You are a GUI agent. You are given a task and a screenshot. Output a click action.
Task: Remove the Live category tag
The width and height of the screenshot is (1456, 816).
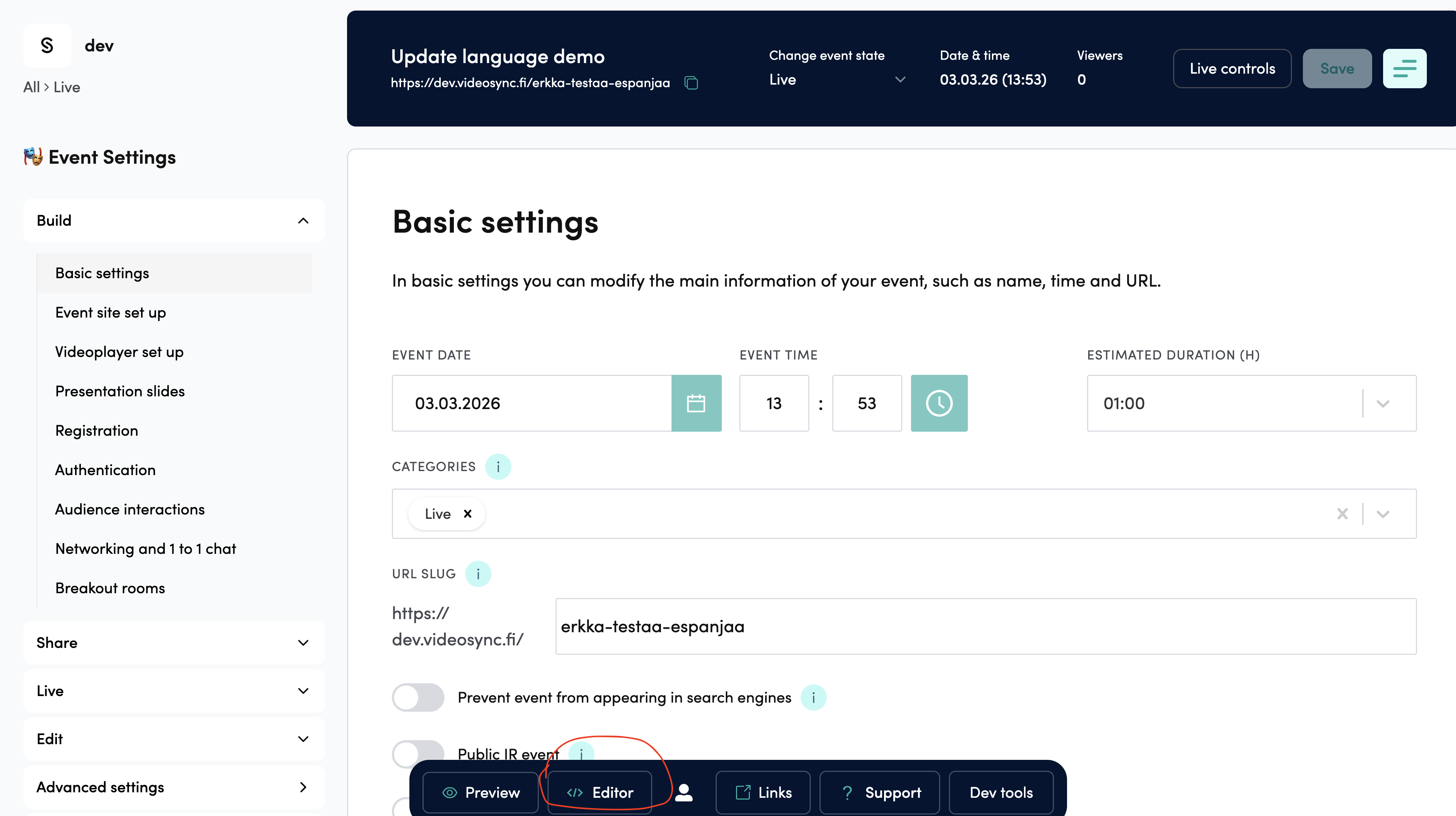point(467,514)
